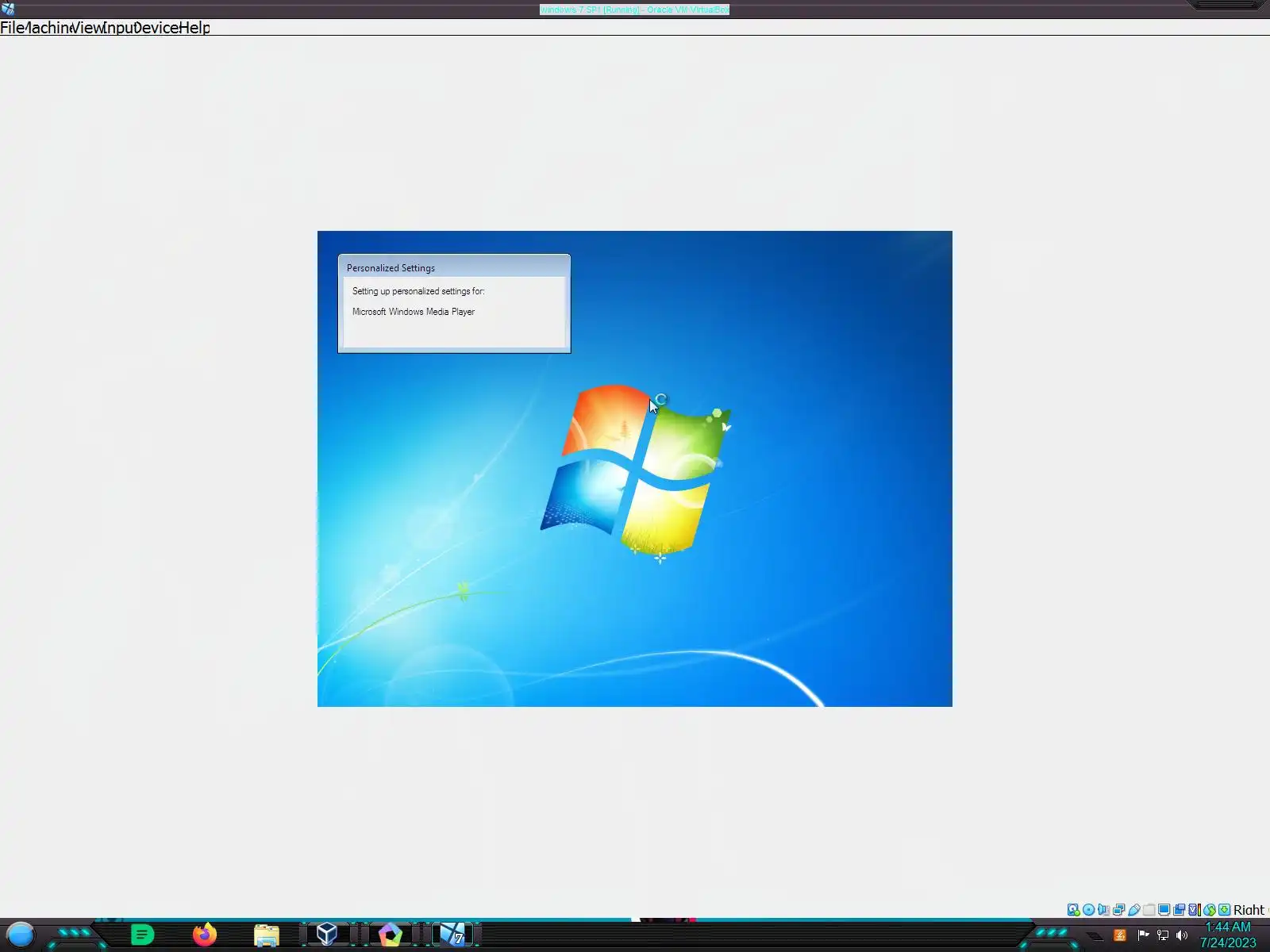Screen dimensions: 1270x952
Task: Click the audio status icon in VirtualBox
Action: 1103,910
